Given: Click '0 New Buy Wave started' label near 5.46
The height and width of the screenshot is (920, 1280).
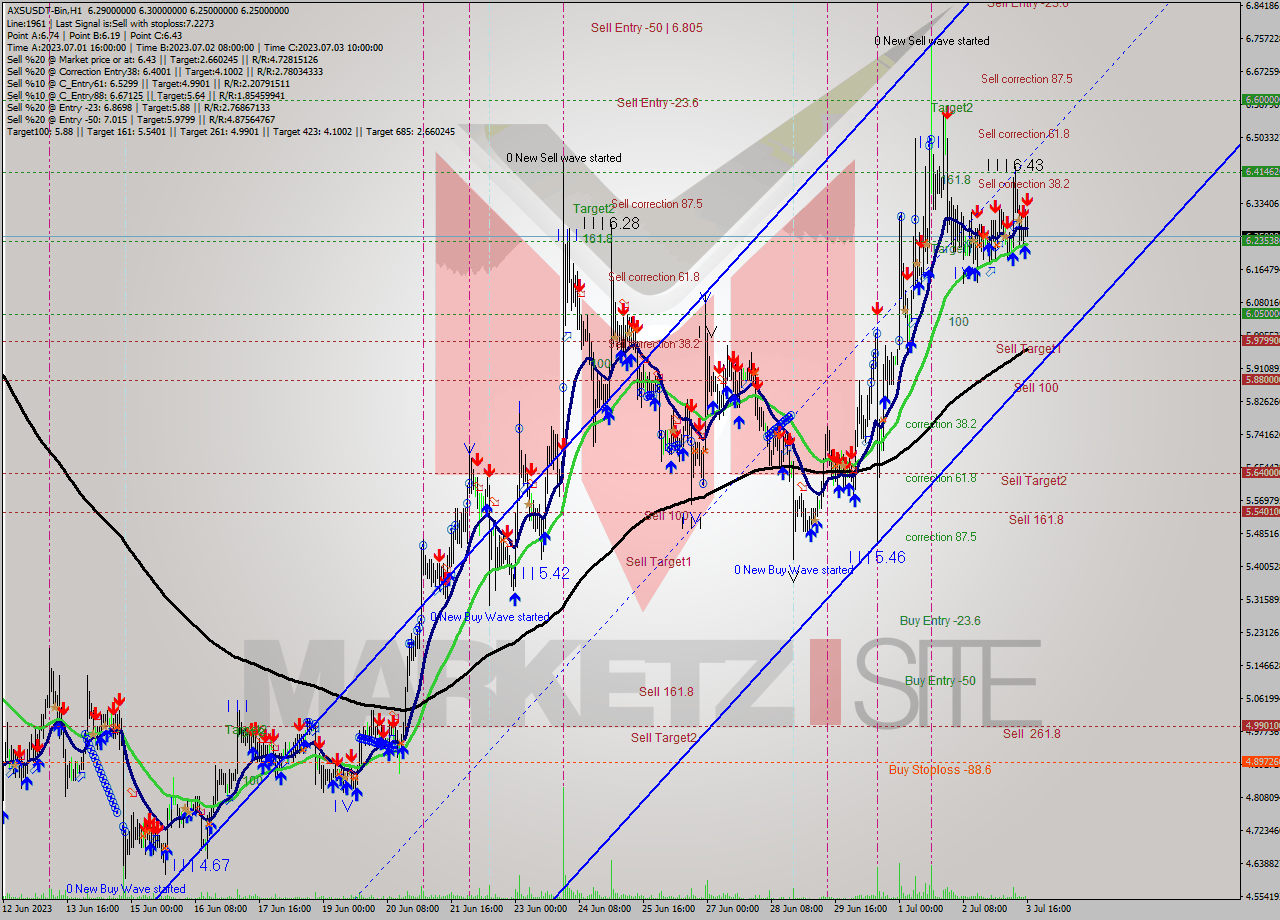Looking at the screenshot, I should click(x=794, y=570).
